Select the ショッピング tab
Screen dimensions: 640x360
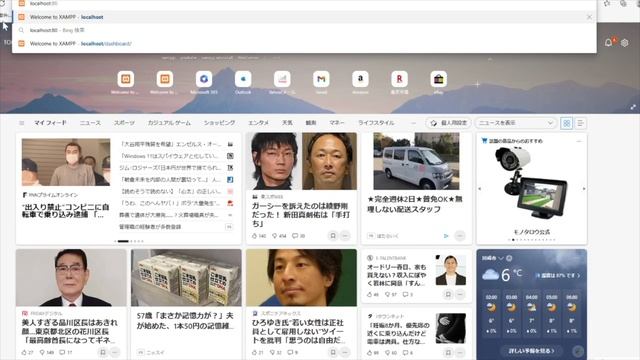point(219,123)
